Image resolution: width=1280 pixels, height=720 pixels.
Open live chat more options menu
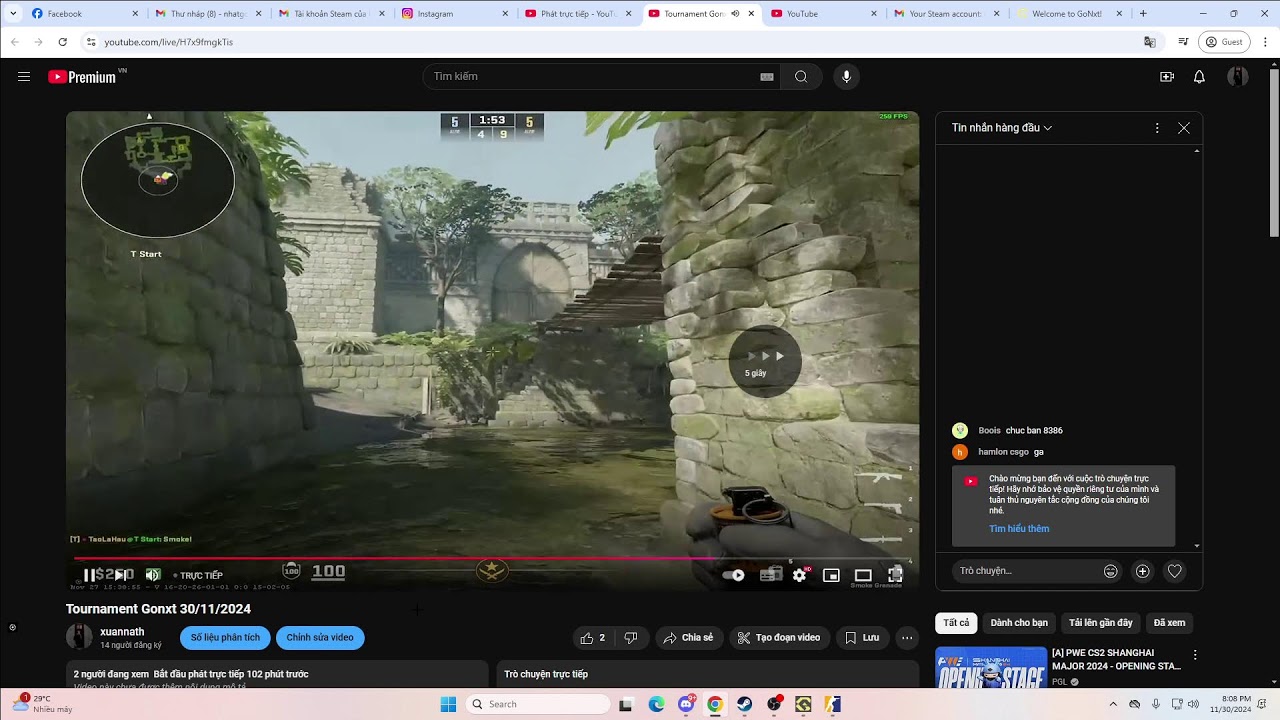click(x=1157, y=128)
